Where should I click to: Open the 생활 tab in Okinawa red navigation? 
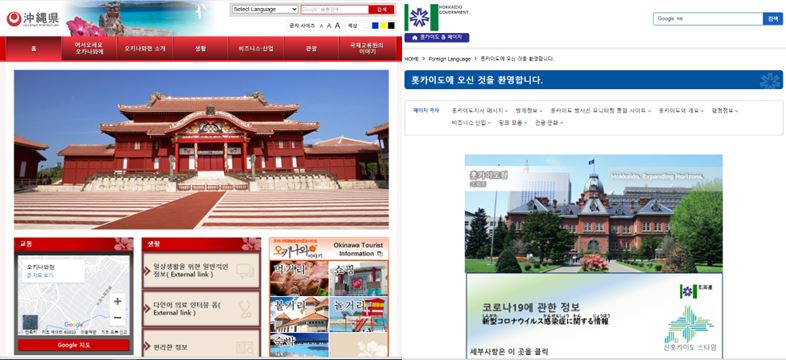(x=201, y=49)
